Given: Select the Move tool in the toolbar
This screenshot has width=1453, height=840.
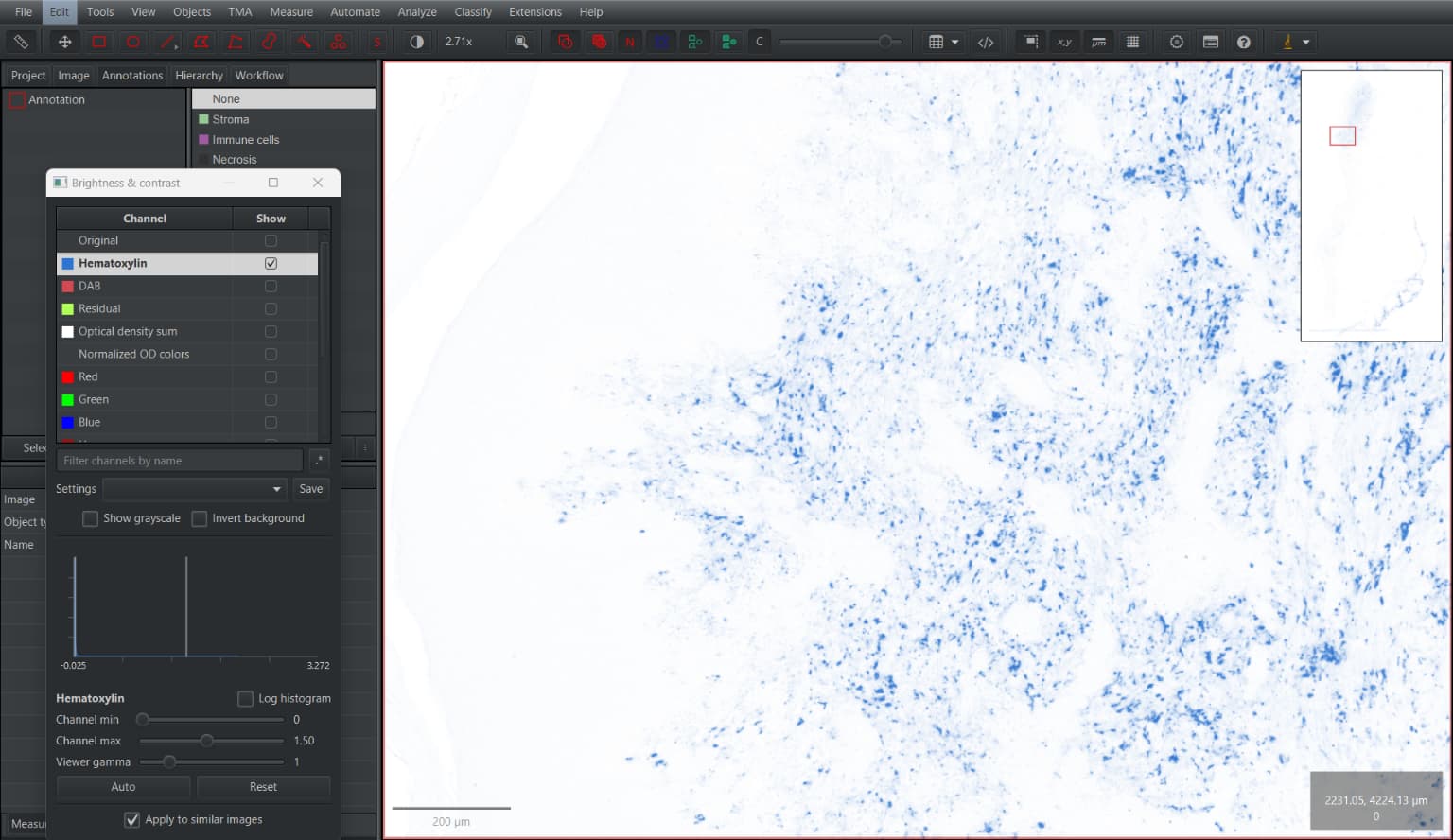Looking at the screenshot, I should pos(63,42).
